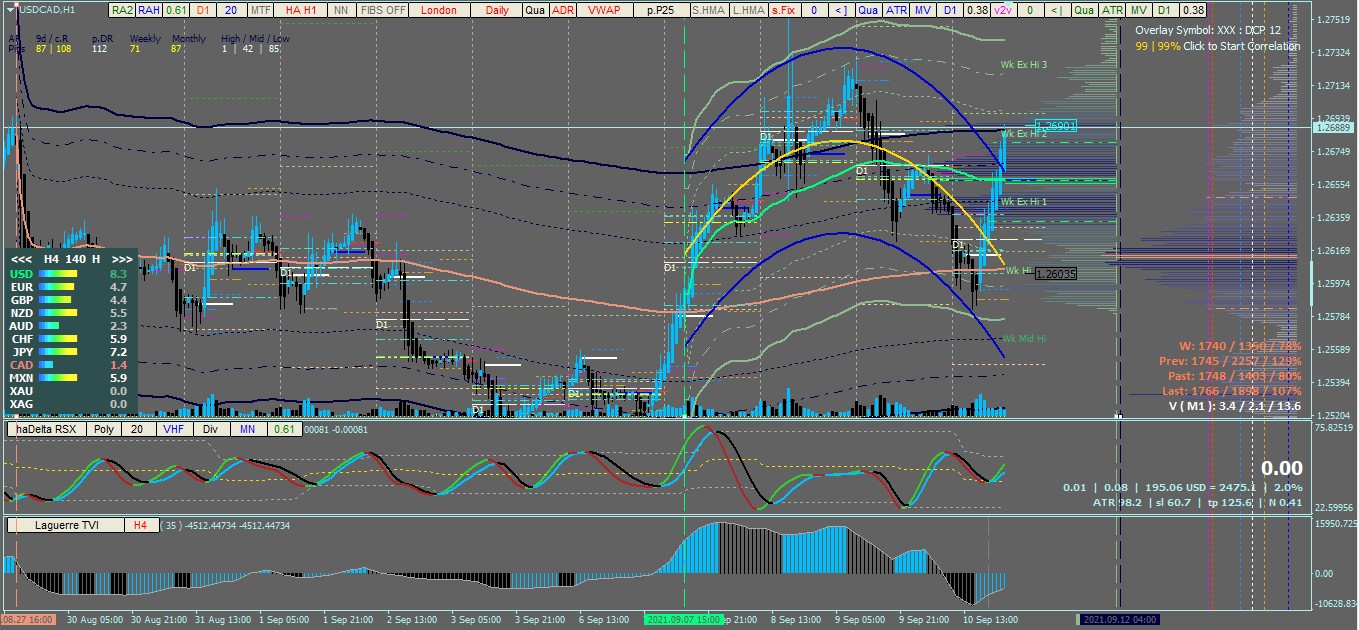Select the haDelta RSX indicator label

coord(46,429)
